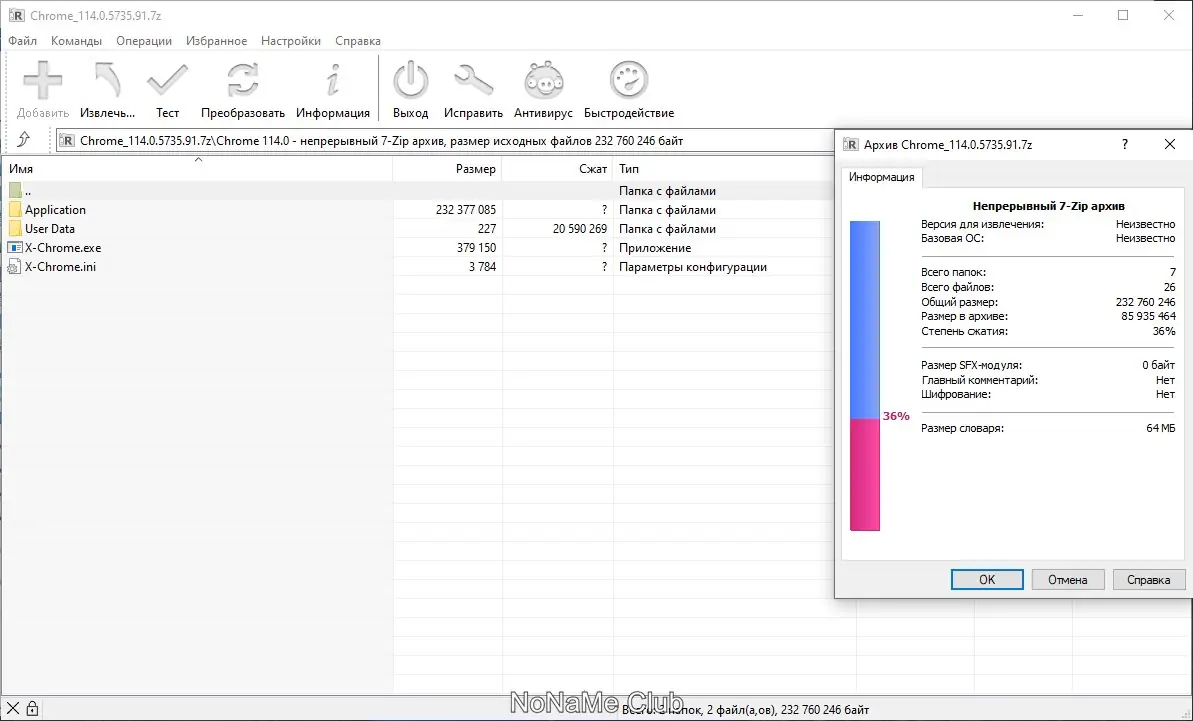Run archive test via Тест icon
This screenshot has height=721, width=1193.
[x=167, y=80]
